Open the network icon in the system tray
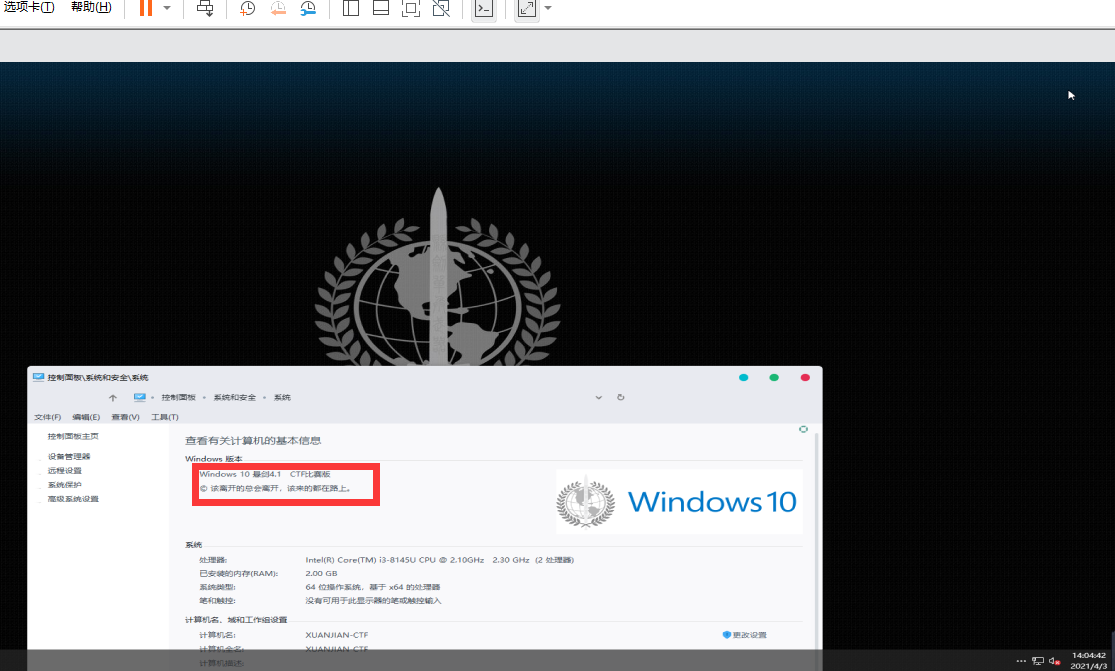This screenshot has width=1115, height=671. coord(1038,661)
